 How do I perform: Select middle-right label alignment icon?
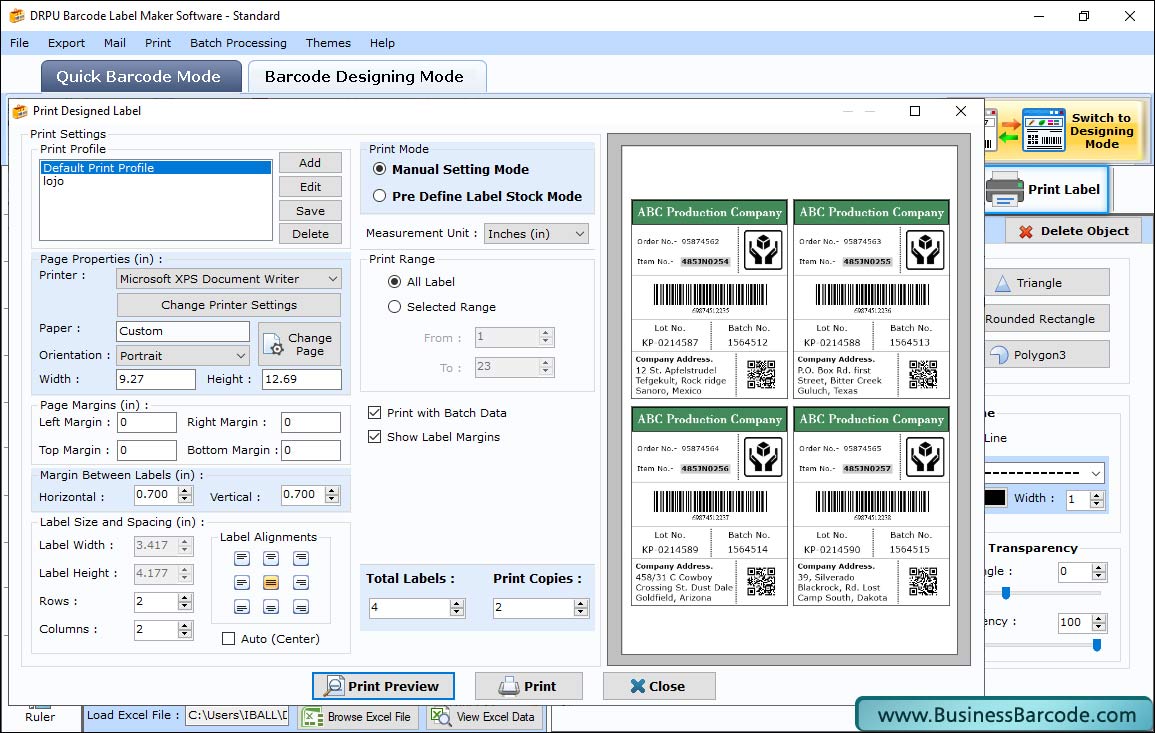pyautogui.click(x=301, y=583)
